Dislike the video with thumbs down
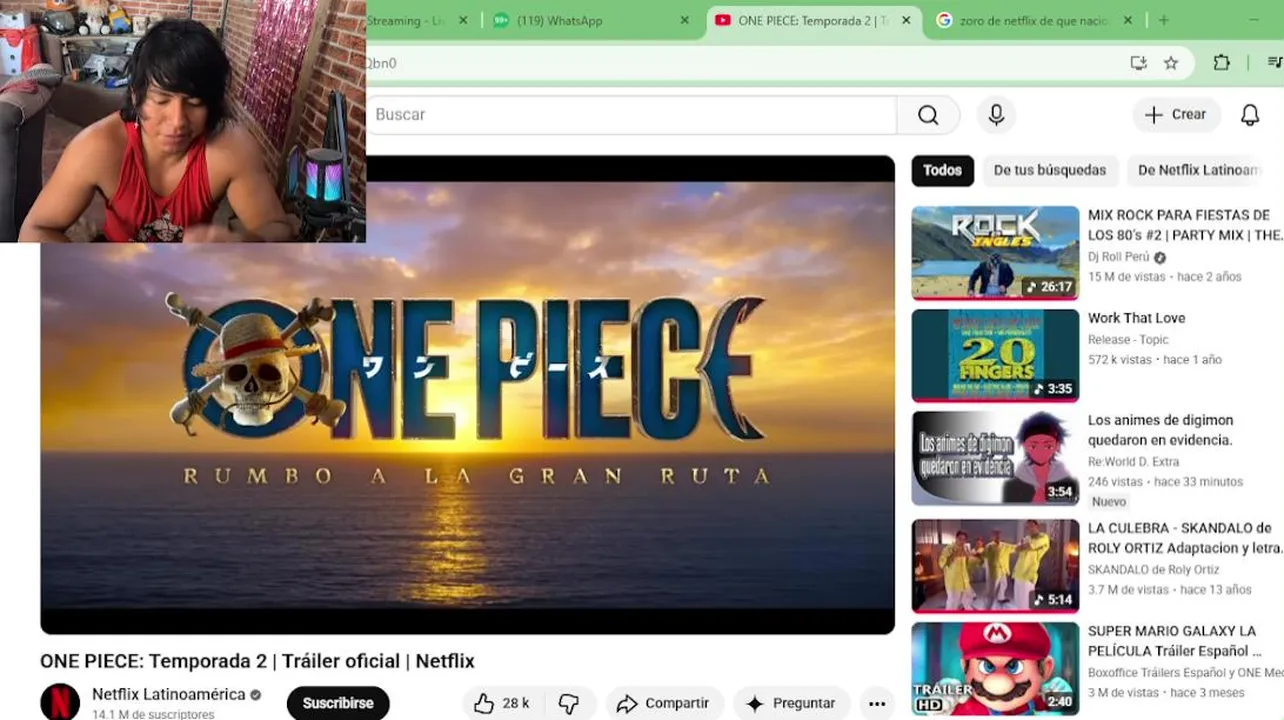Image resolution: width=1284 pixels, height=720 pixels. coord(569,703)
